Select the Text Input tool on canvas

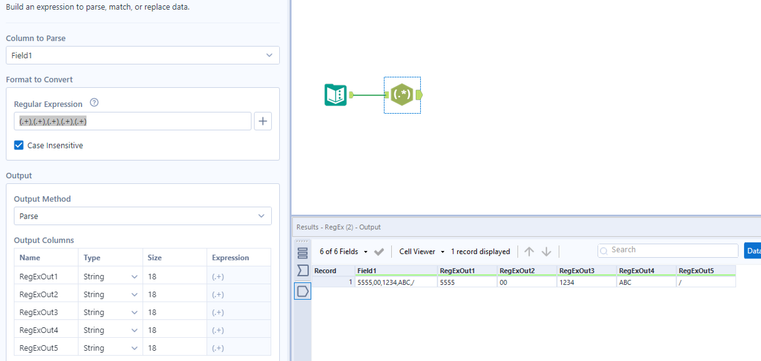335,95
